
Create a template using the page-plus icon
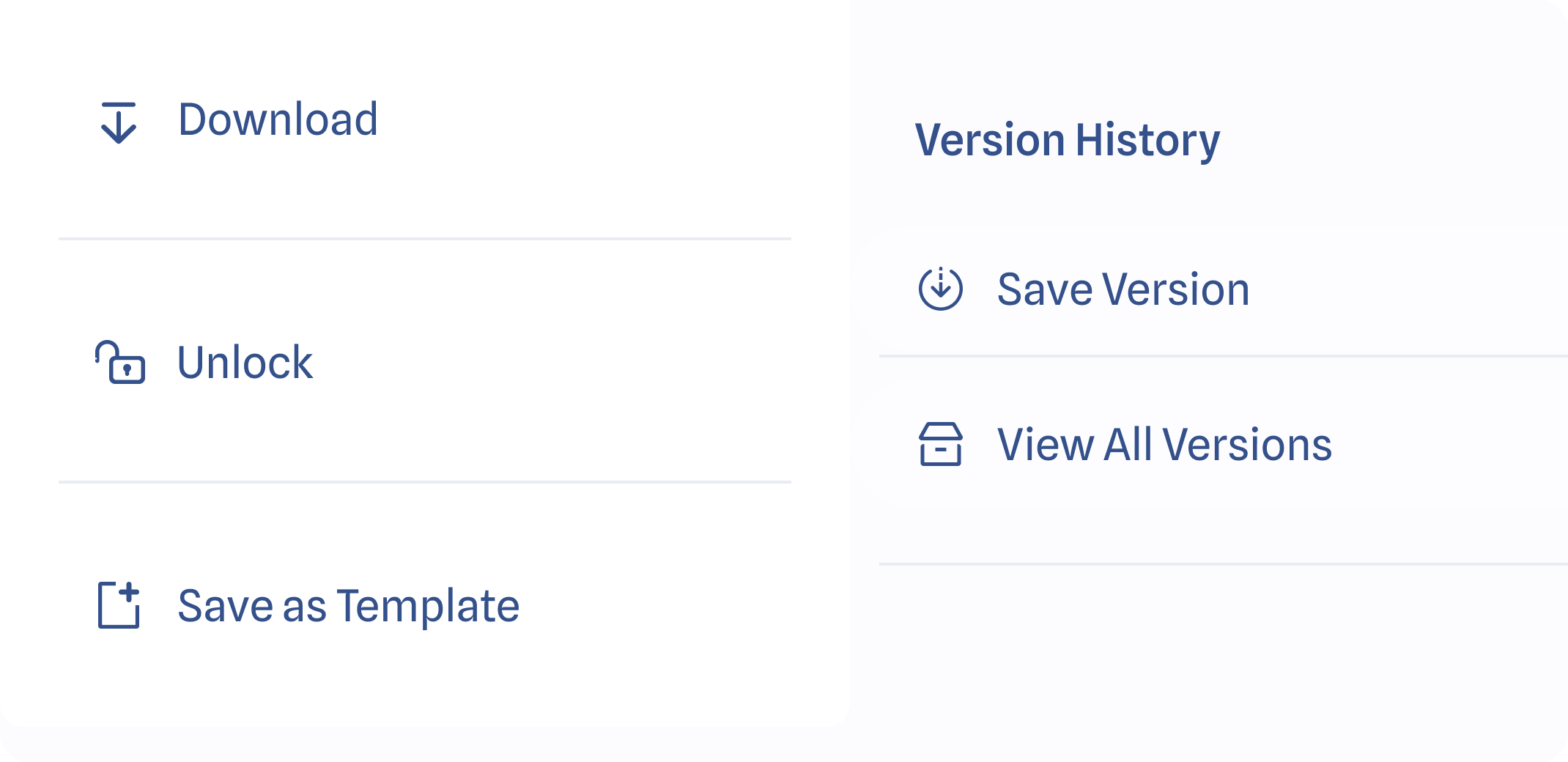[x=119, y=605]
